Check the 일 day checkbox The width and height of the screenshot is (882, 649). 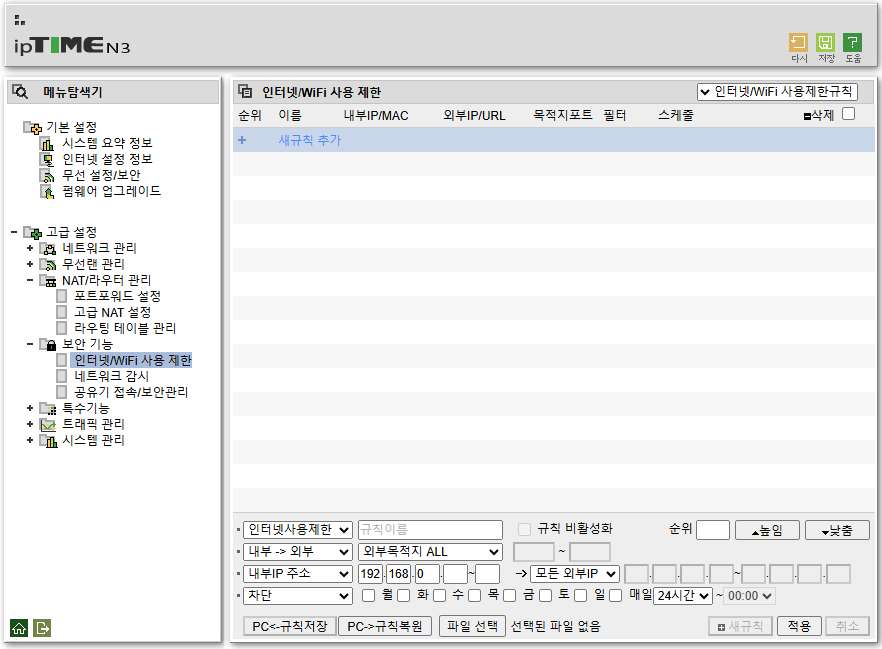580,595
